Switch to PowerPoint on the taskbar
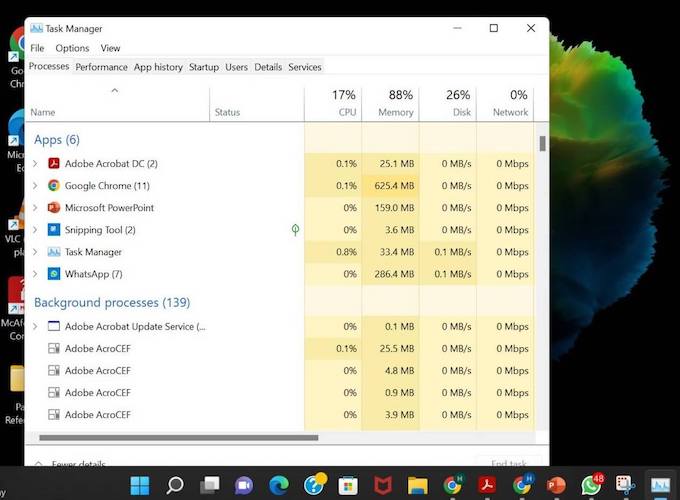The height and width of the screenshot is (500, 680). tap(556, 485)
